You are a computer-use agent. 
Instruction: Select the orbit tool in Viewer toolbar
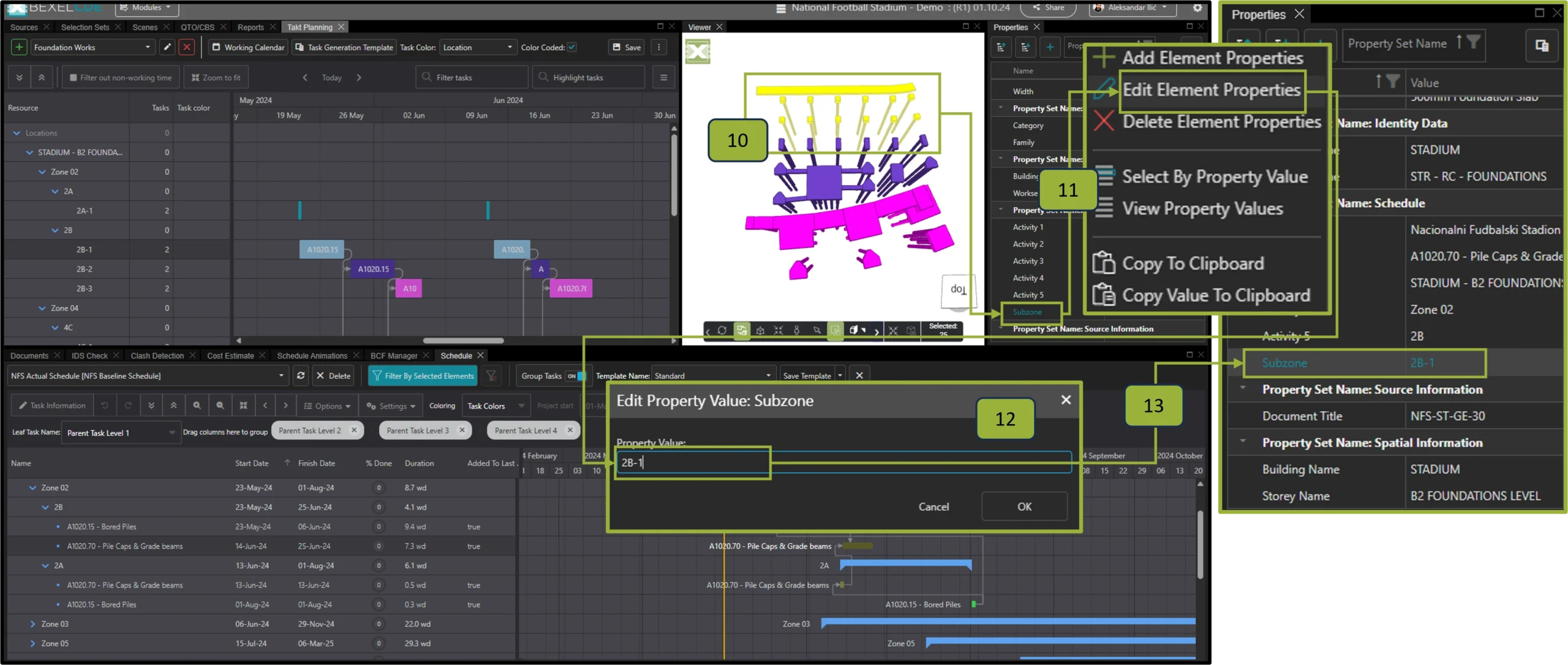tap(722, 330)
